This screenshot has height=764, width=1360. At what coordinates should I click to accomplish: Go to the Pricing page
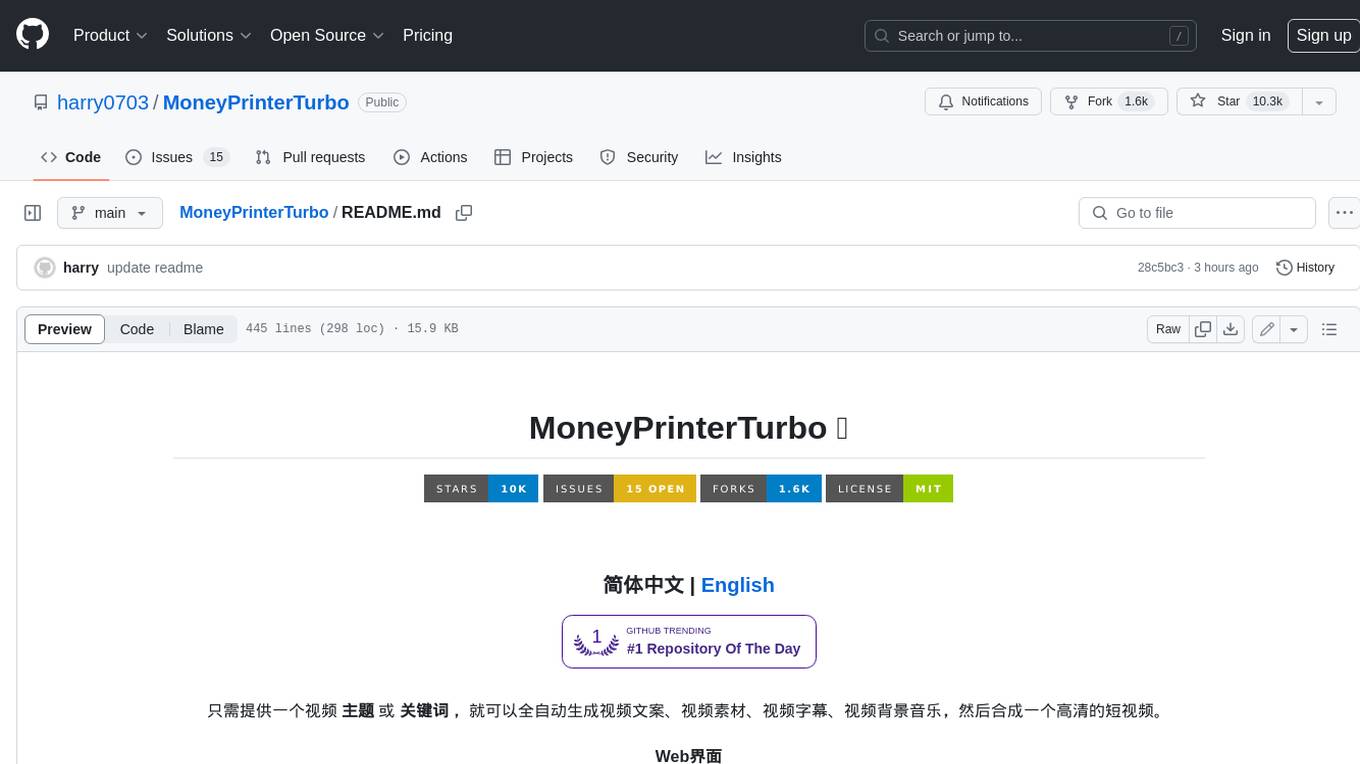[x=427, y=35]
